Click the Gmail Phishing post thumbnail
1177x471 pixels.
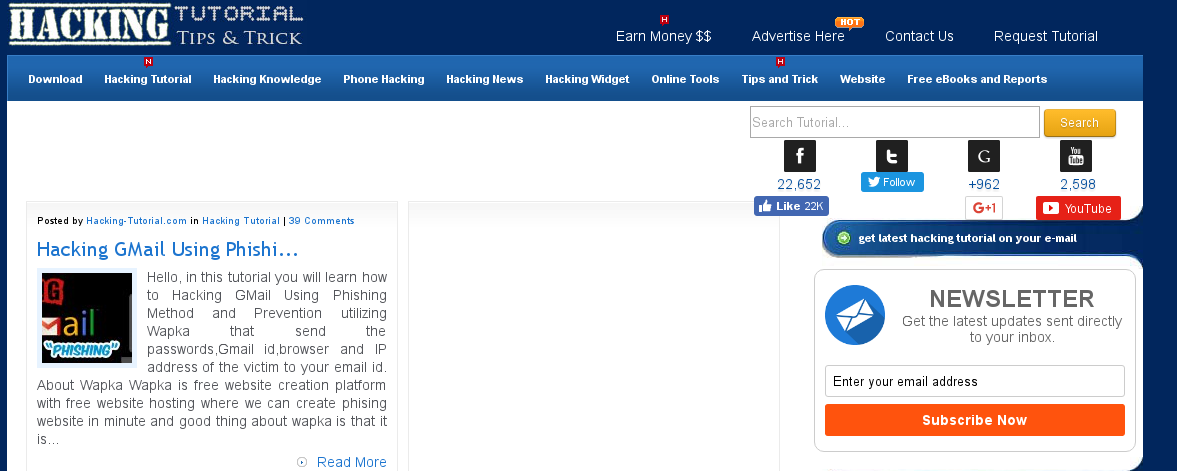[x=87, y=318]
